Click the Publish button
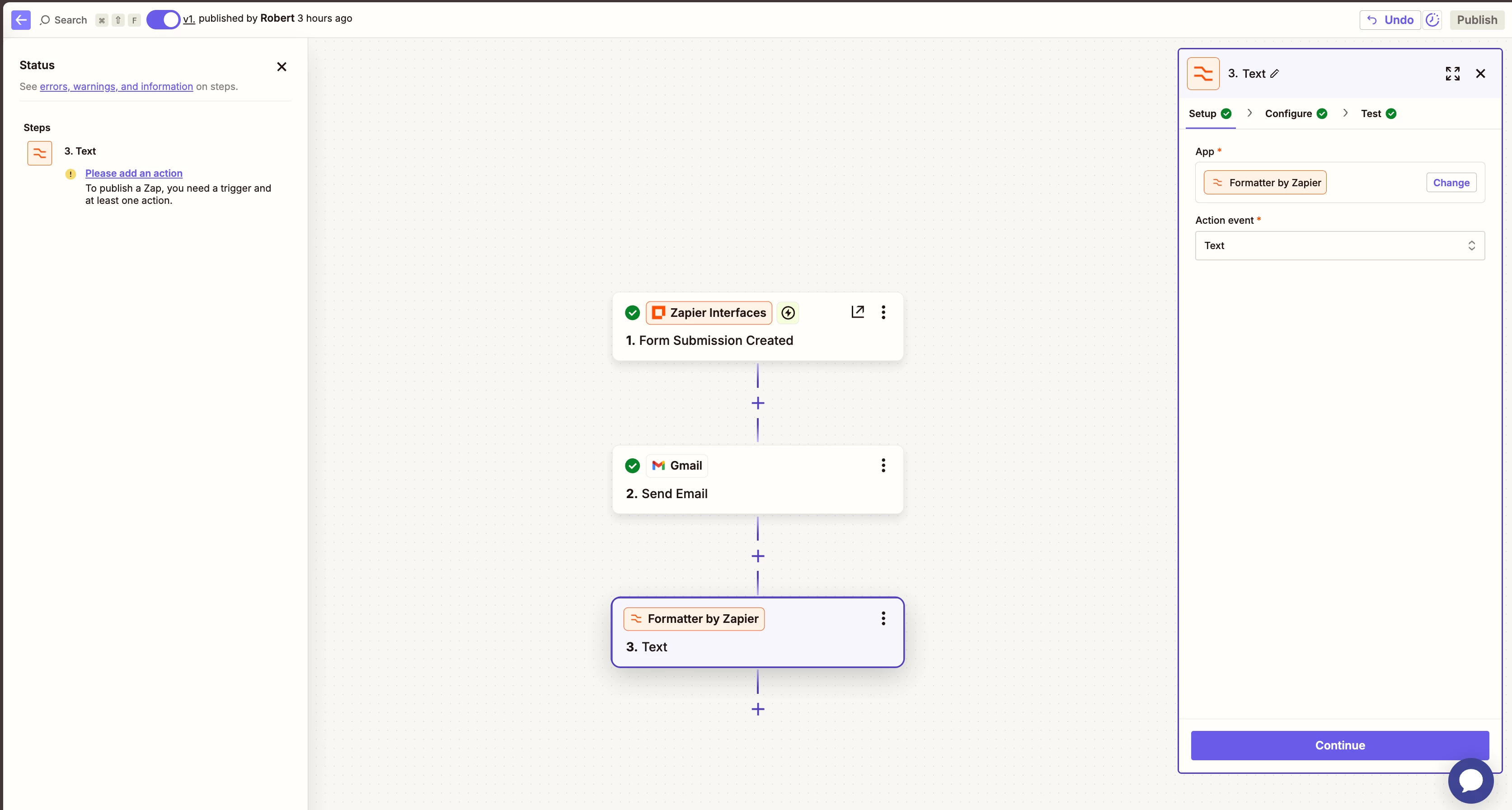Image resolution: width=1512 pixels, height=810 pixels. [1477, 20]
